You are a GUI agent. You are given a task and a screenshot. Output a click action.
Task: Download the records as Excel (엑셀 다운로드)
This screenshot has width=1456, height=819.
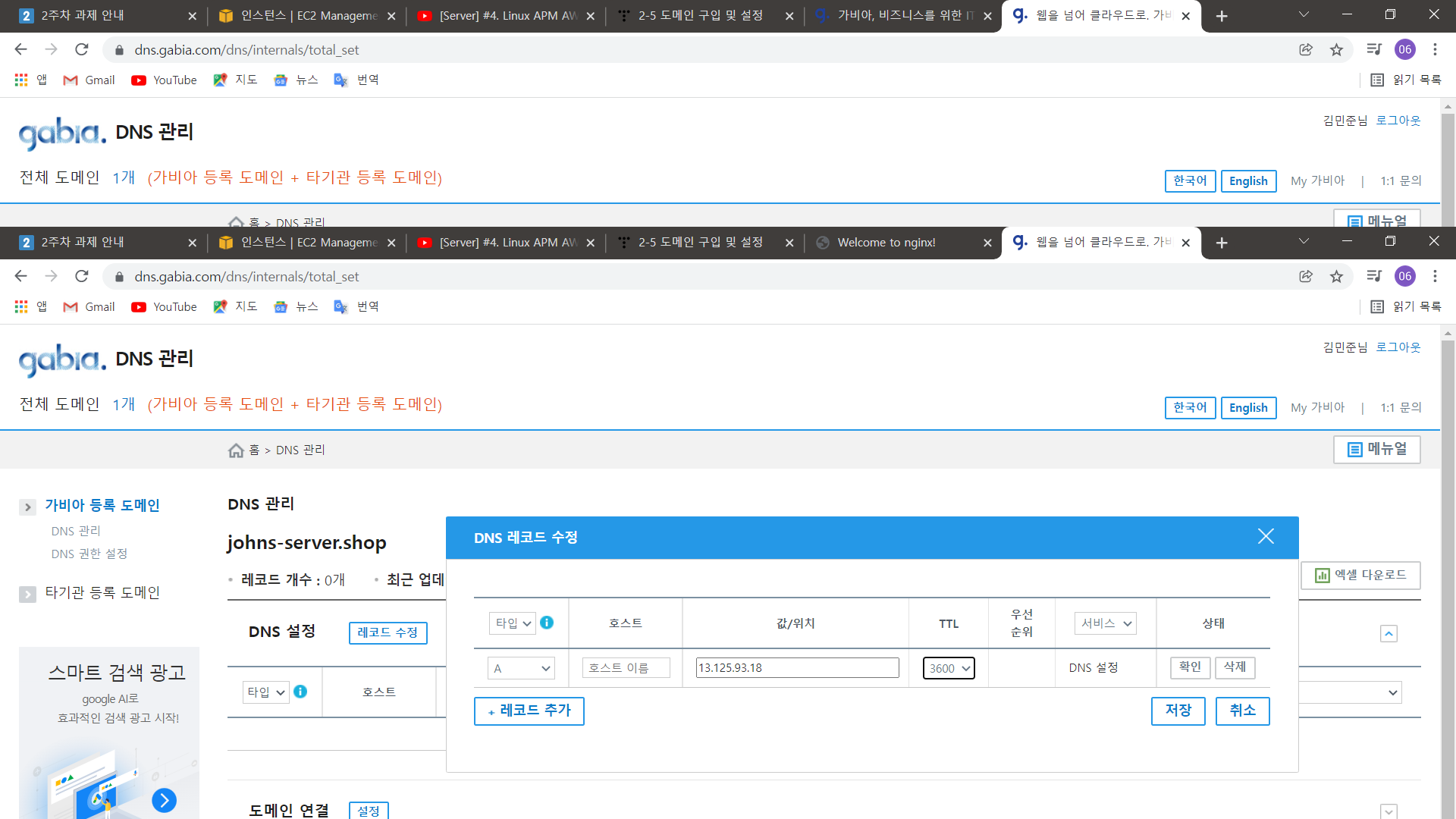tap(1360, 575)
